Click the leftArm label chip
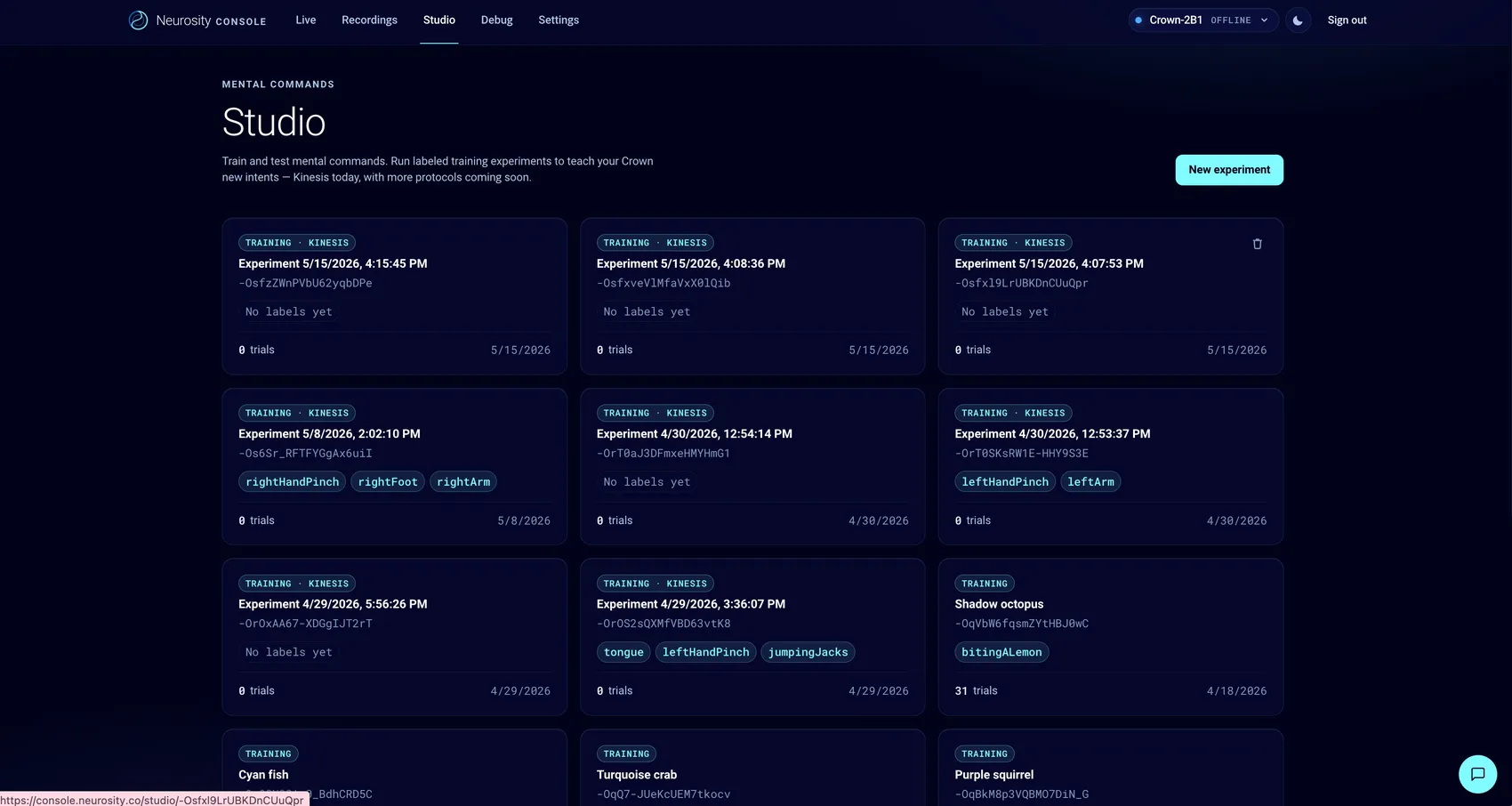1512x806 pixels. coord(1090,482)
